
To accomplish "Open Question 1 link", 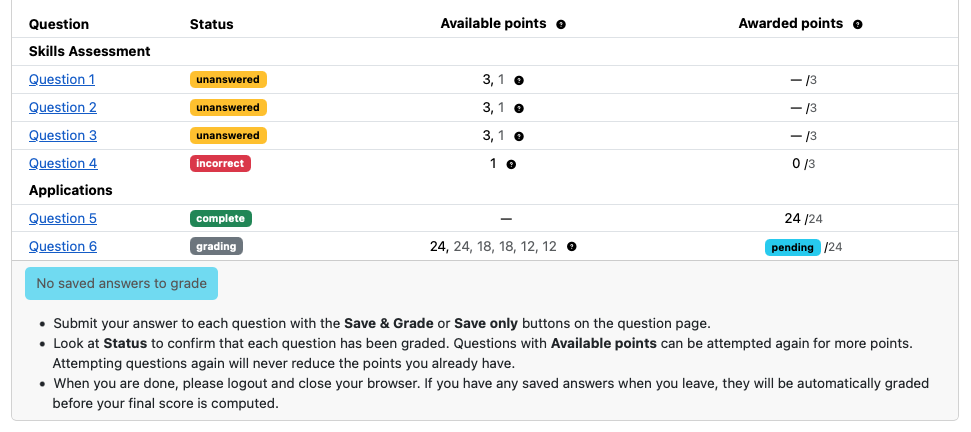I will coord(62,79).
